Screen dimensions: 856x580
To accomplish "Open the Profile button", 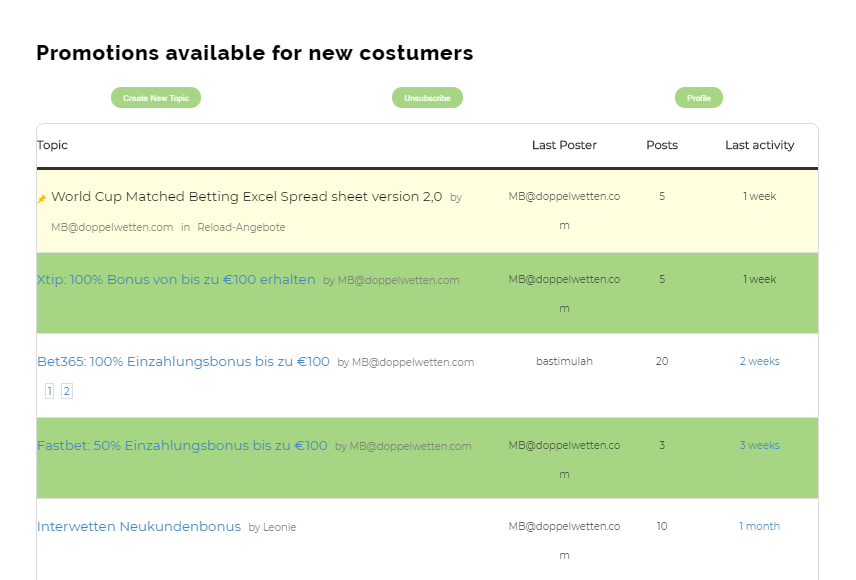I will [699, 98].
